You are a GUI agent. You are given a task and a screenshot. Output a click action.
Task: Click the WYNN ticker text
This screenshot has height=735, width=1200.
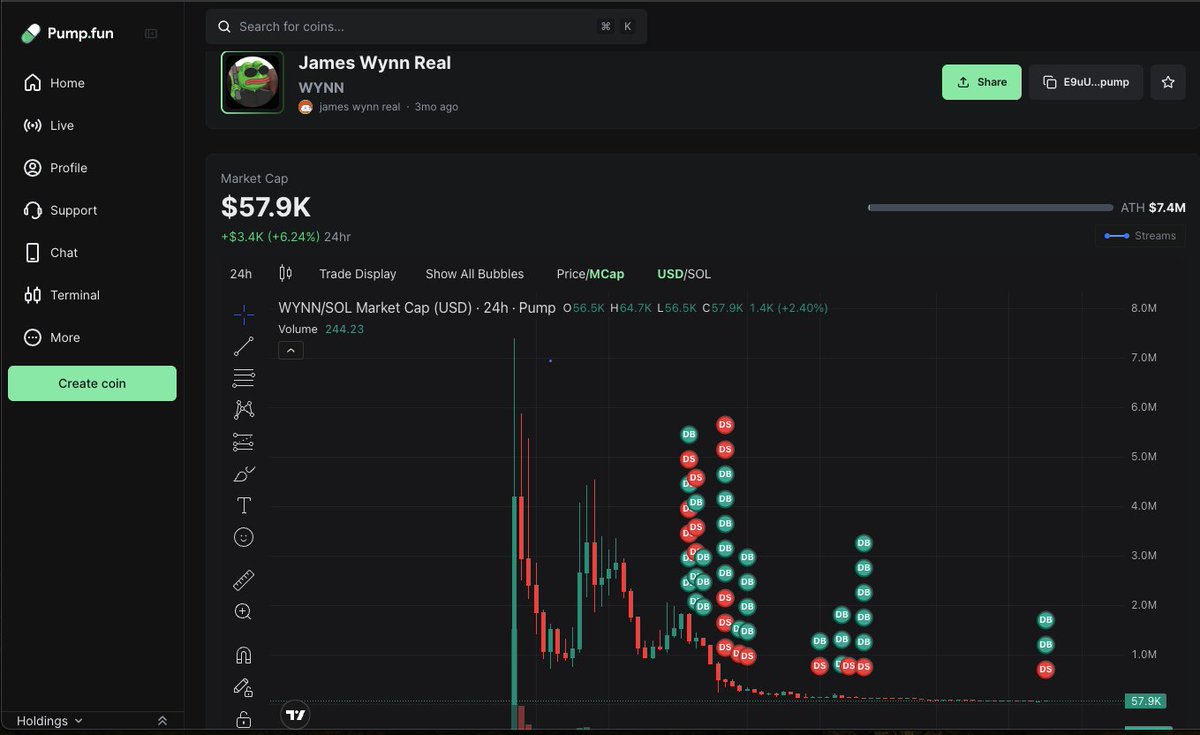321,87
